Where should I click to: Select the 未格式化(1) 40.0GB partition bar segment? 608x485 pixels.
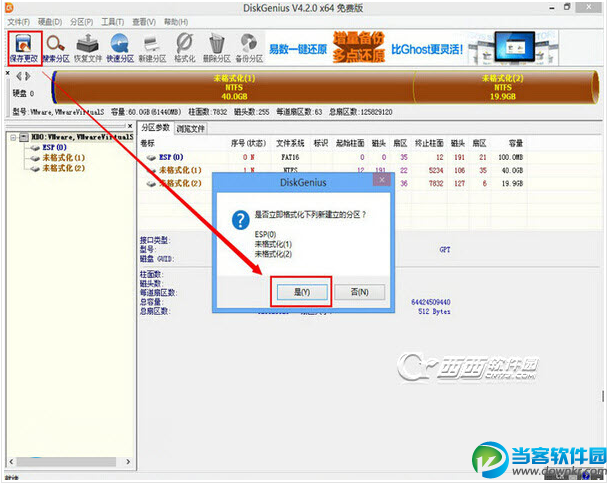pos(234,87)
